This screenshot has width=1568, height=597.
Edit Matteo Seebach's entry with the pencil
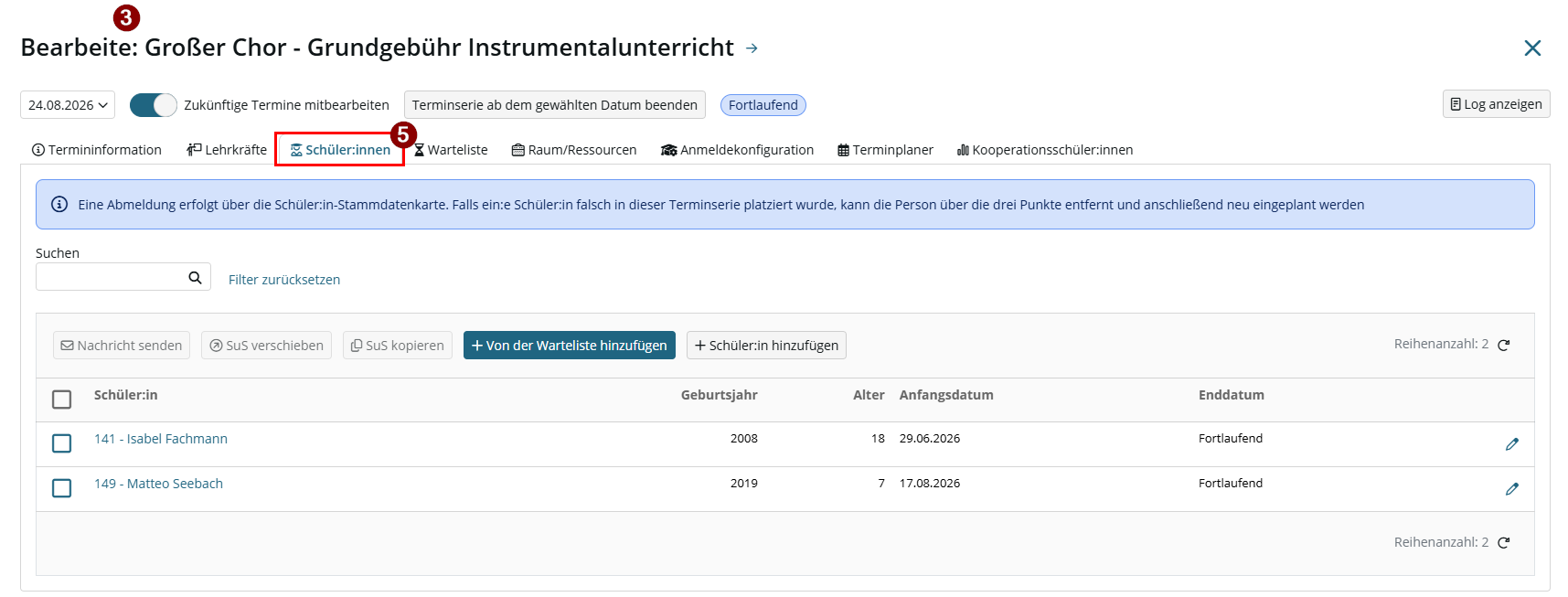[1512, 489]
